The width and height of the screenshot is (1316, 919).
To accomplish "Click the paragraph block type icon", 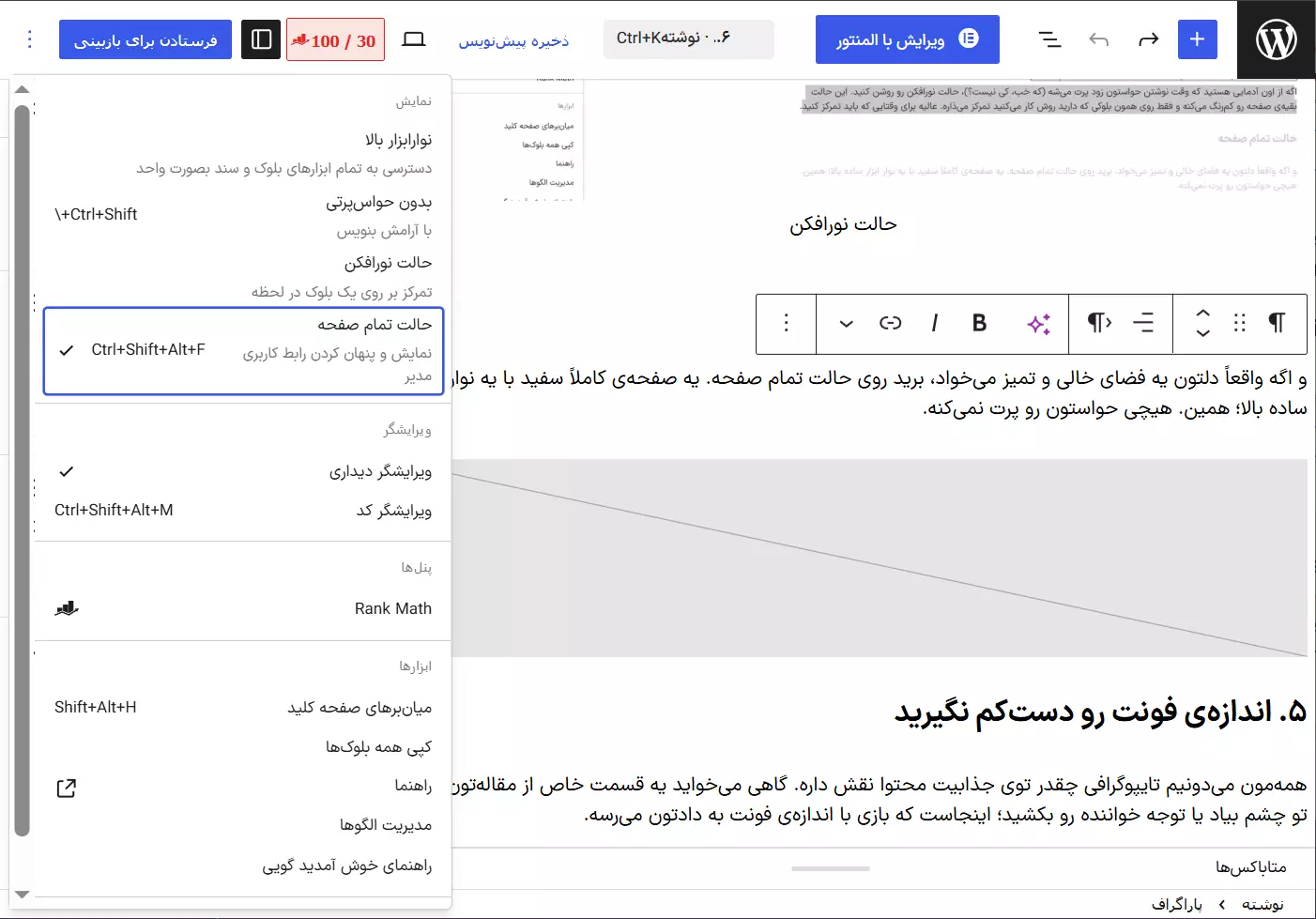I will pos(1277,323).
